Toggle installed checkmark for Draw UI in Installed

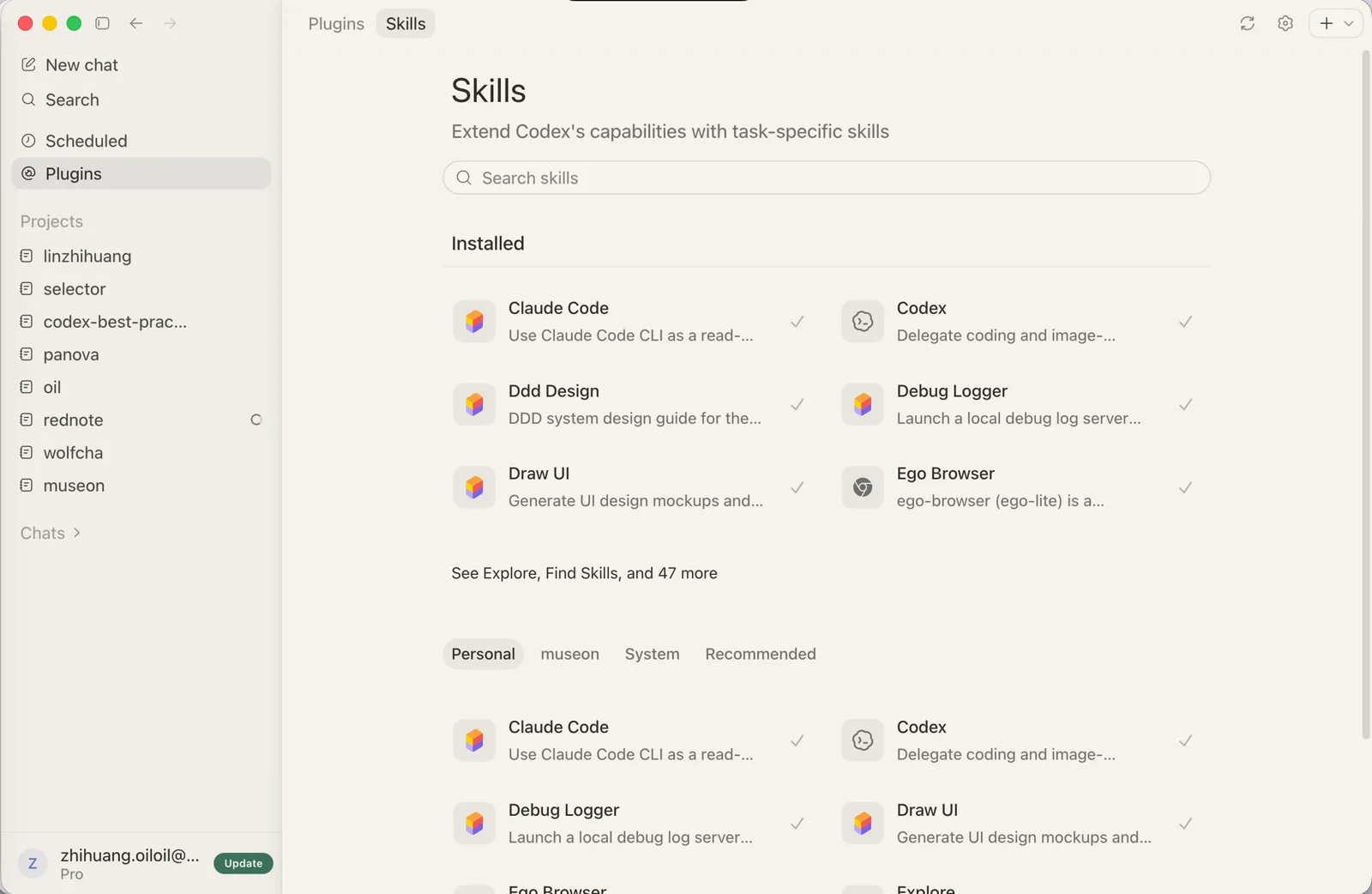797,487
